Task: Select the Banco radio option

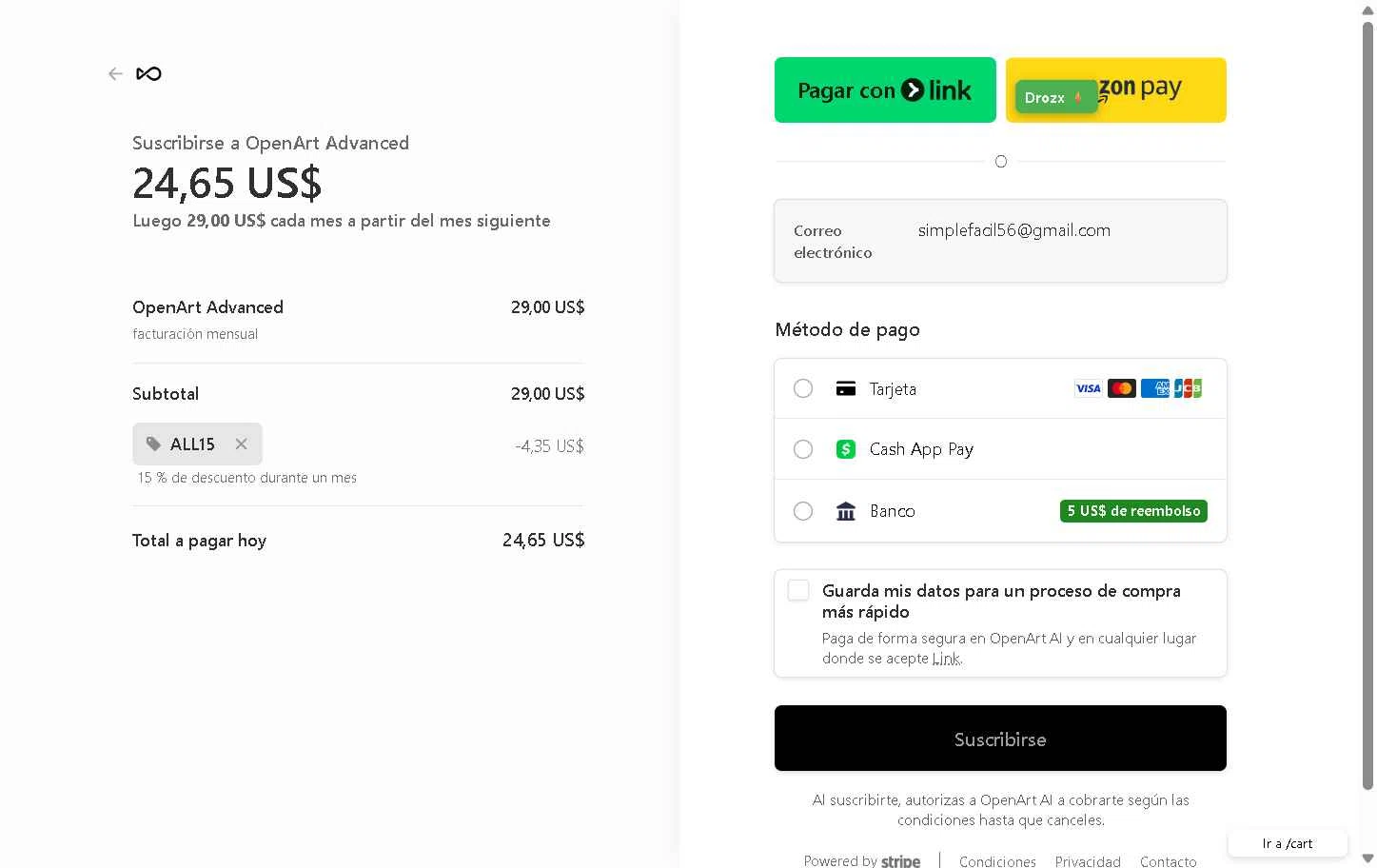Action: (x=803, y=511)
